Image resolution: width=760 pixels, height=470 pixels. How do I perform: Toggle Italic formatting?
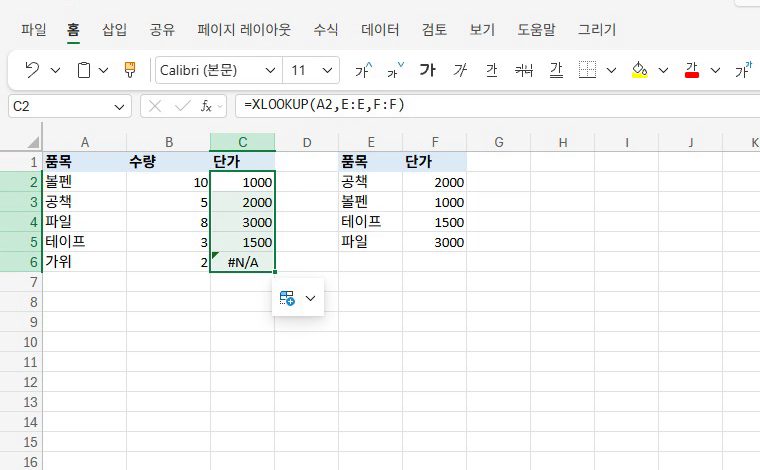tap(459, 70)
